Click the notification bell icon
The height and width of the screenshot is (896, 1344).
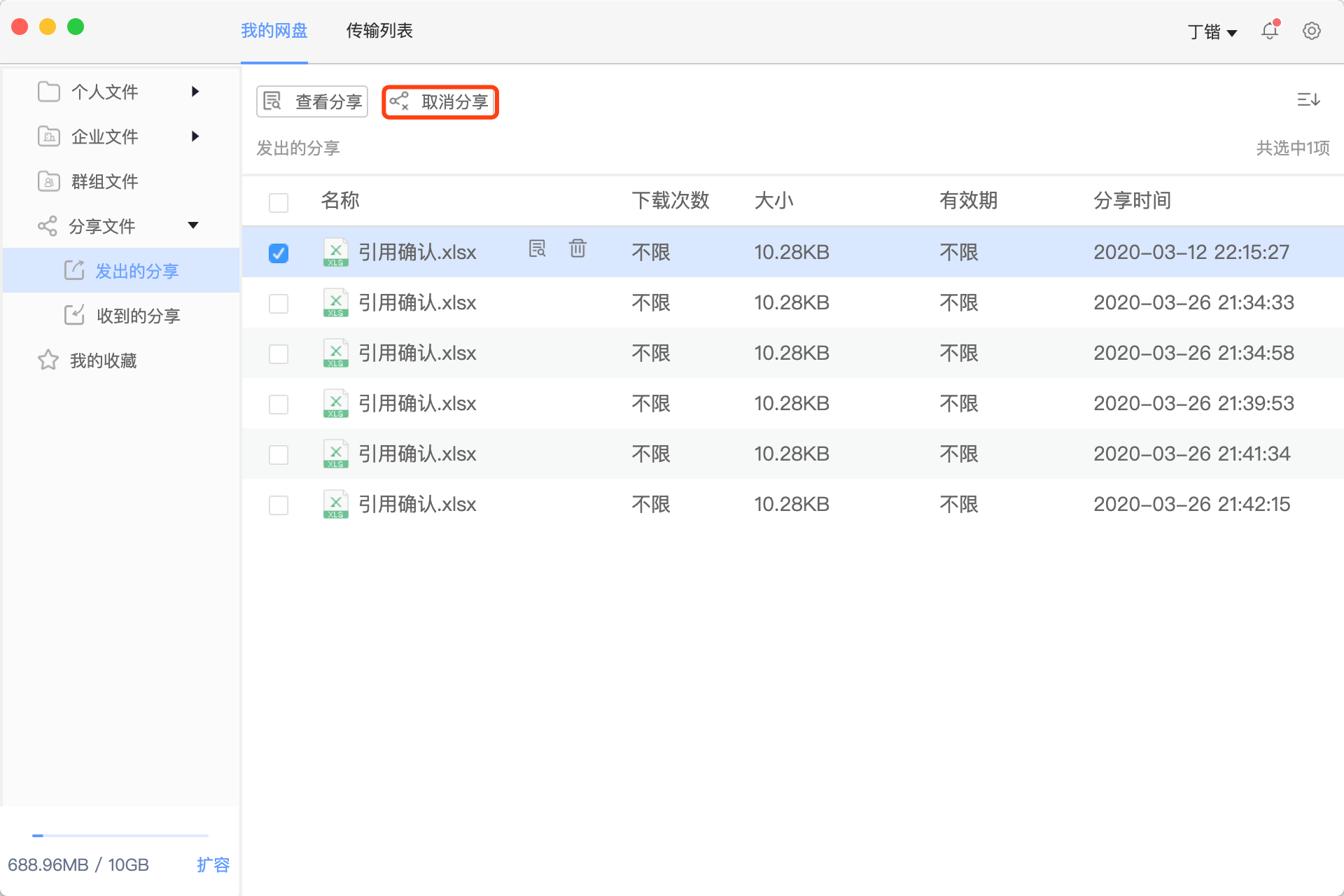1270,31
